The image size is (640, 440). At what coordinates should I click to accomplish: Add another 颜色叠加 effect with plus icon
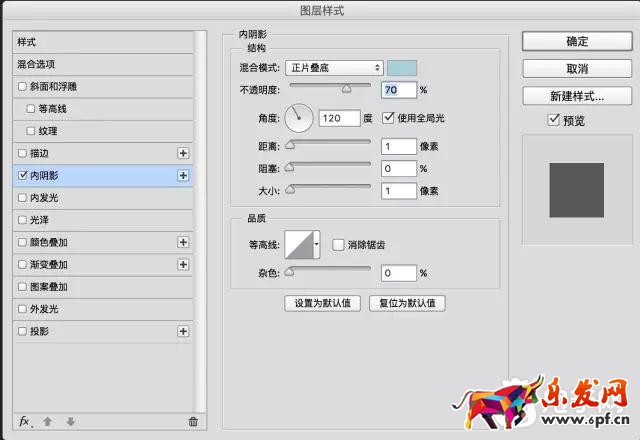[183, 242]
